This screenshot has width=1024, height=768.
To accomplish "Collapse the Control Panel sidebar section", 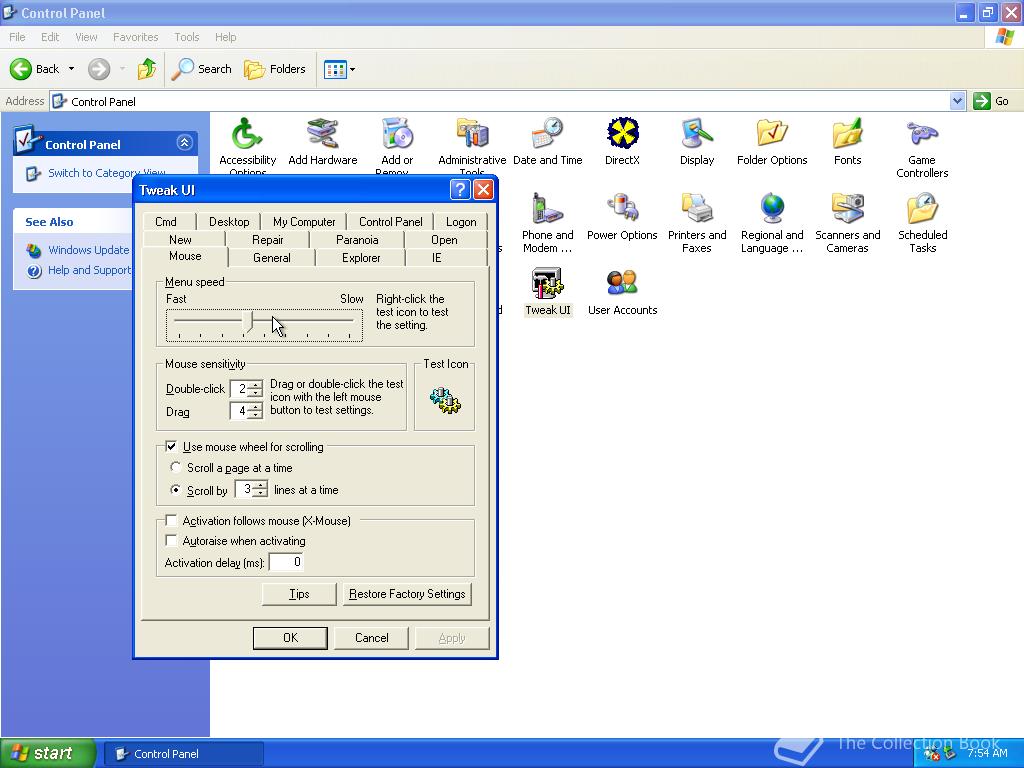I will pyautogui.click(x=184, y=142).
